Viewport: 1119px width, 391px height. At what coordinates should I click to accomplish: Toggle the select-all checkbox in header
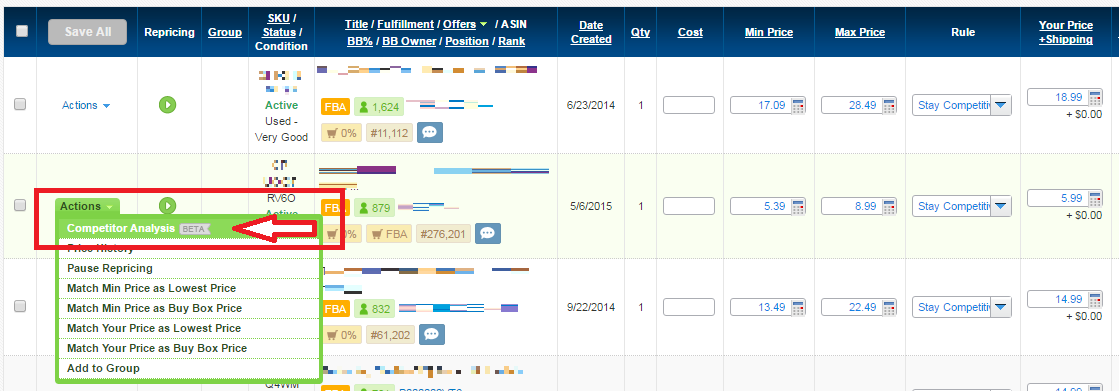(x=22, y=31)
